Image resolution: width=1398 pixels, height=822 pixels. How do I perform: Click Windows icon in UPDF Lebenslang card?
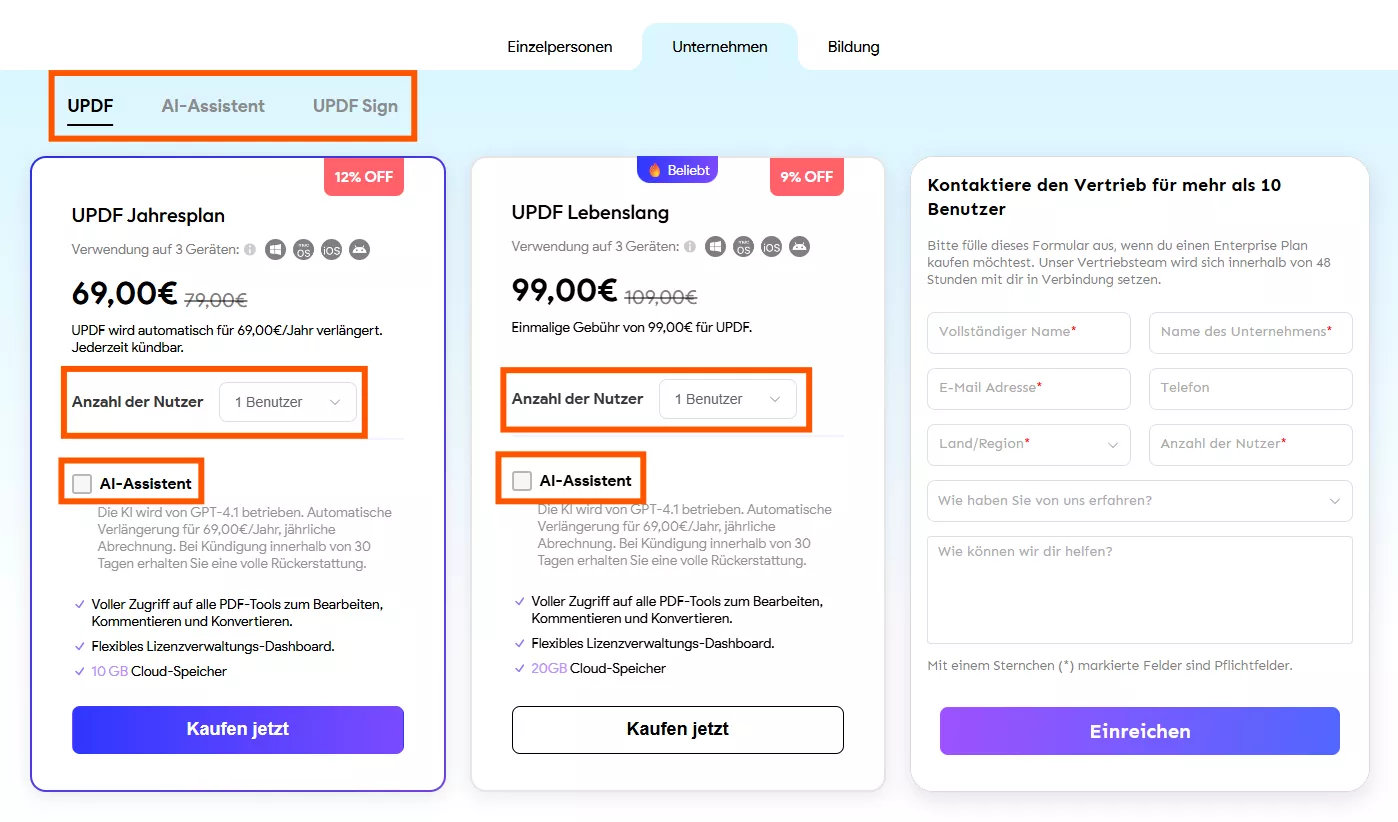(x=715, y=246)
